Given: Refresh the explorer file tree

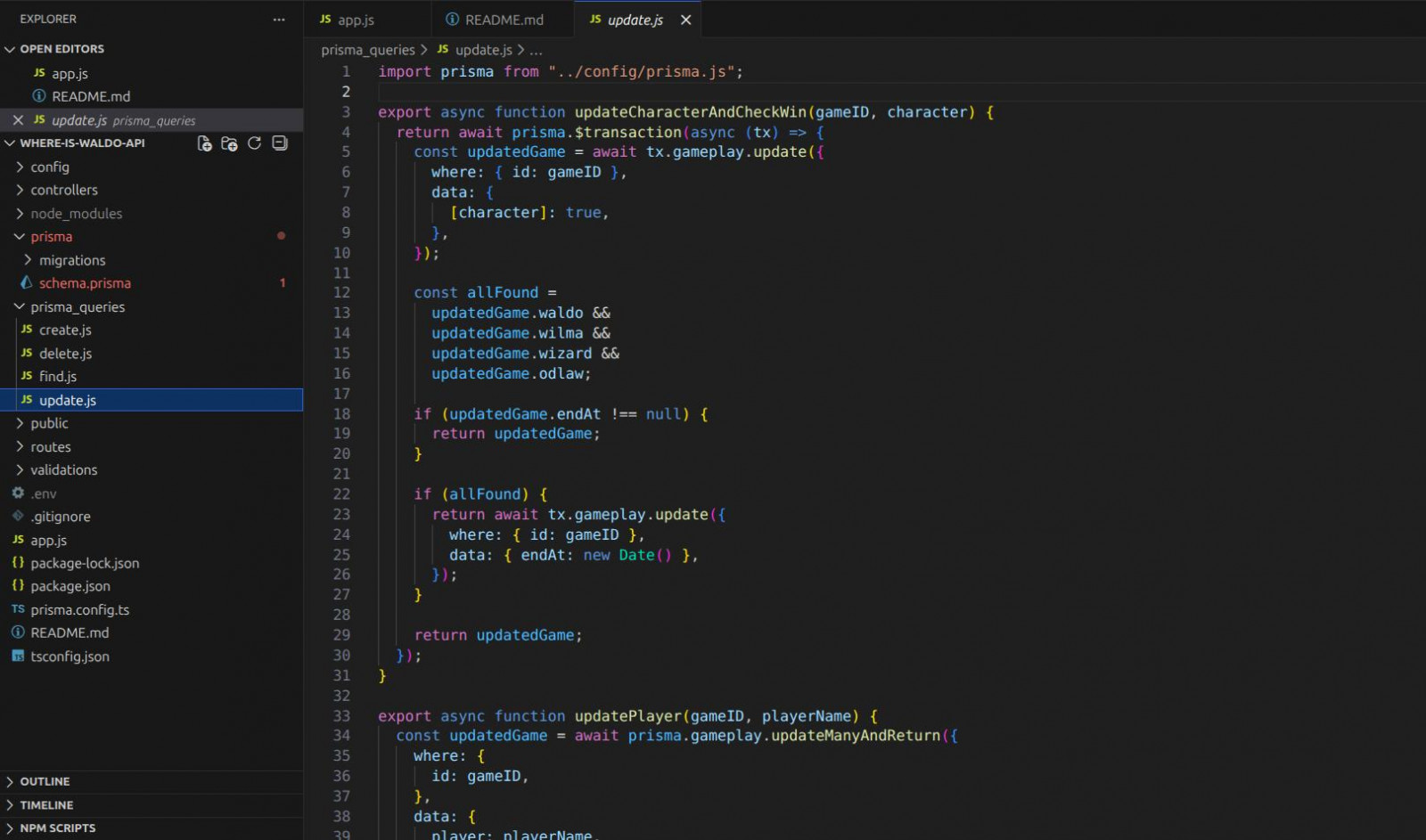Looking at the screenshot, I should [255, 143].
